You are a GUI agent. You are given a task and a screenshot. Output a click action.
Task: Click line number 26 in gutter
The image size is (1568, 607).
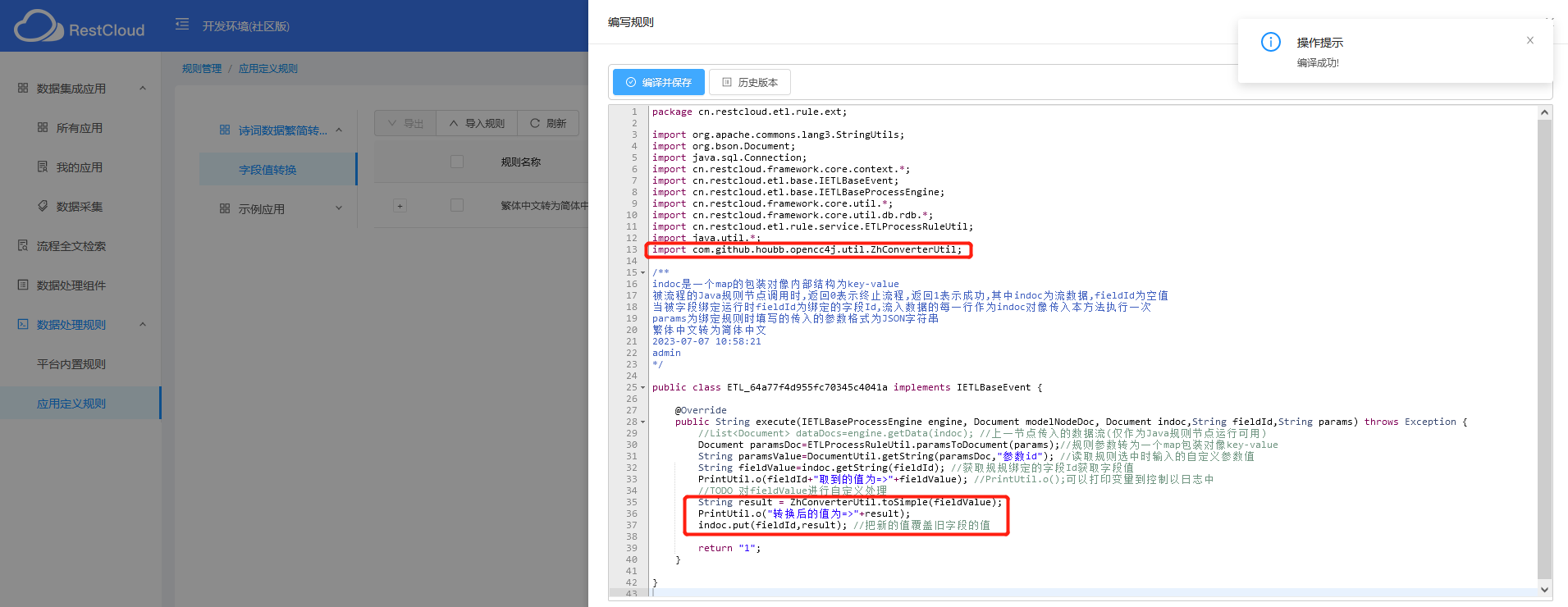[631, 399]
